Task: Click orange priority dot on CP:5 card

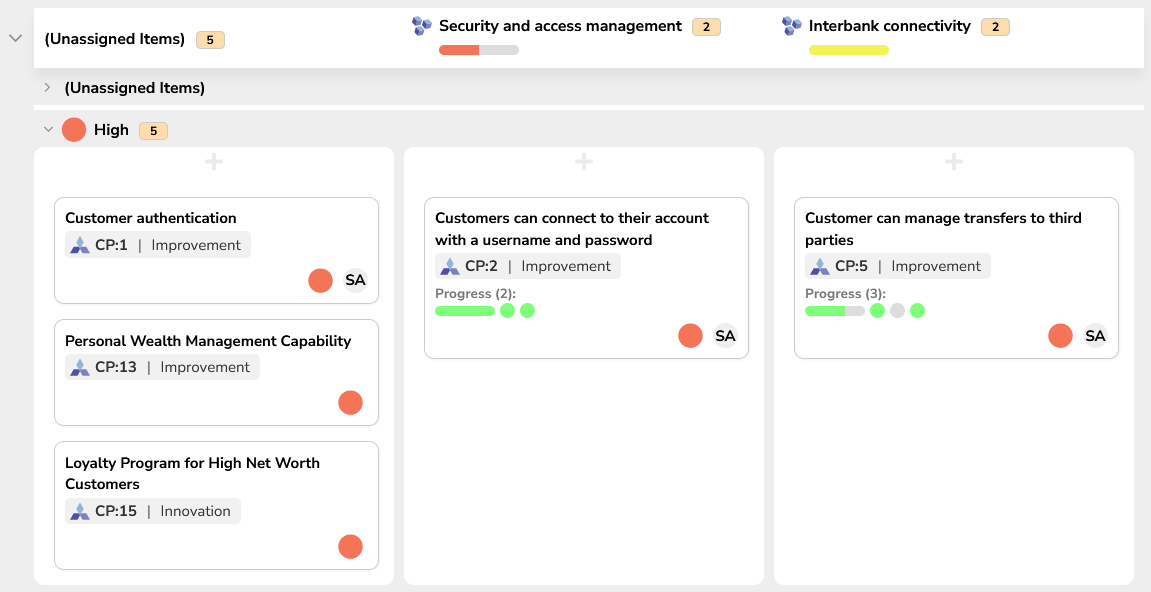Action: [1060, 336]
